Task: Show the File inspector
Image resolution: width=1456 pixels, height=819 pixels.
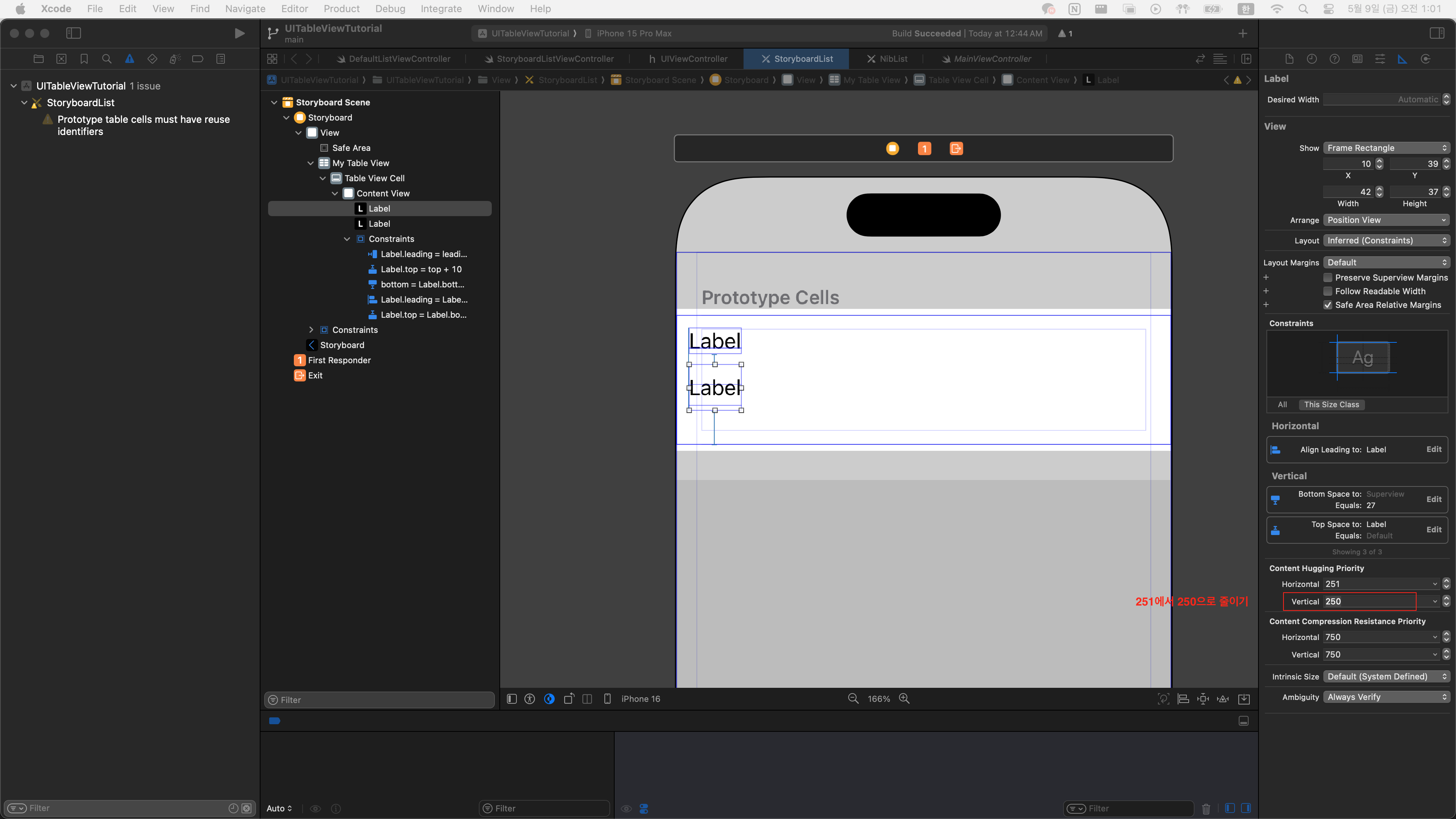Action: [x=1289, y=59]
